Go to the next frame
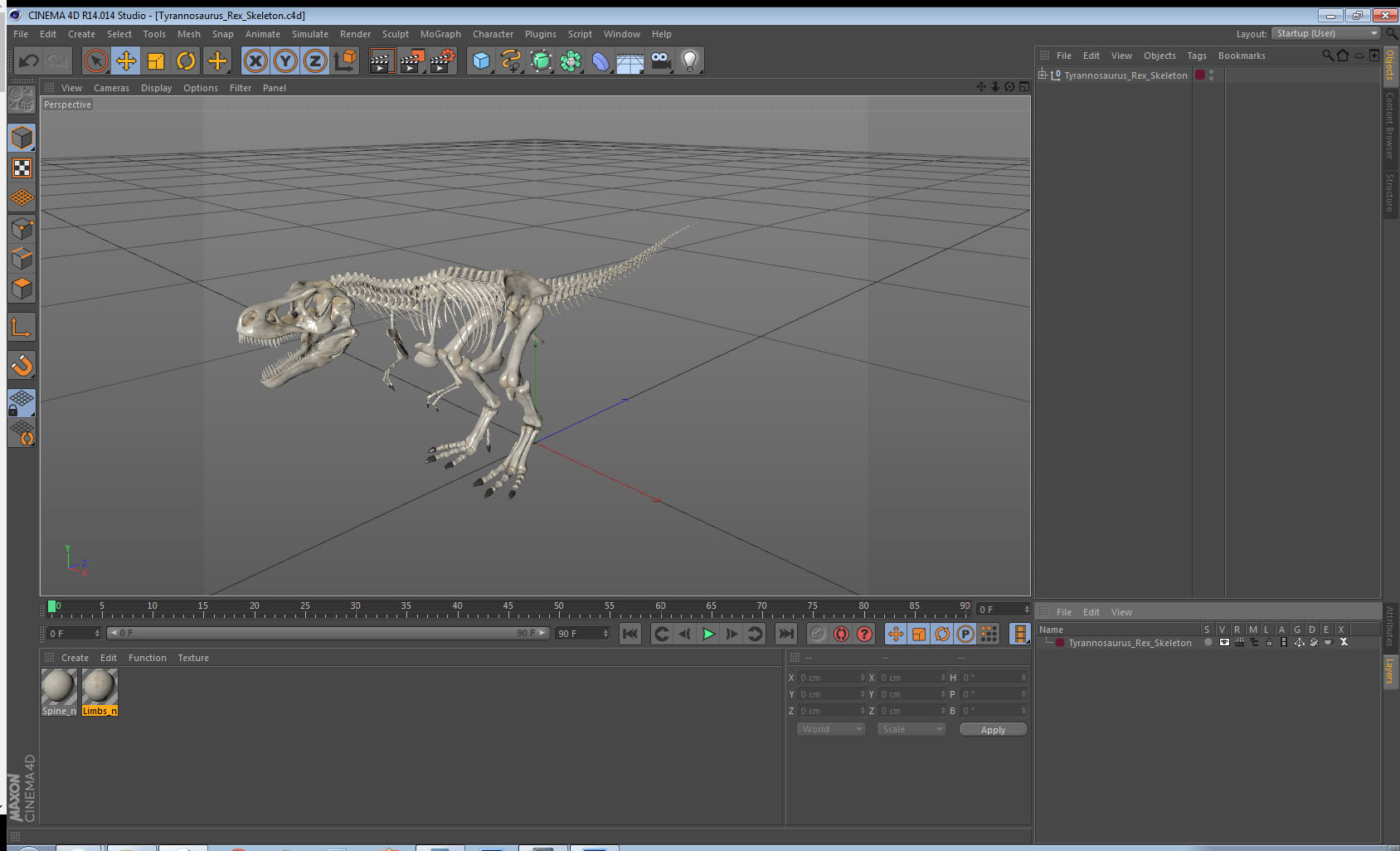 (x=732, y=634)
